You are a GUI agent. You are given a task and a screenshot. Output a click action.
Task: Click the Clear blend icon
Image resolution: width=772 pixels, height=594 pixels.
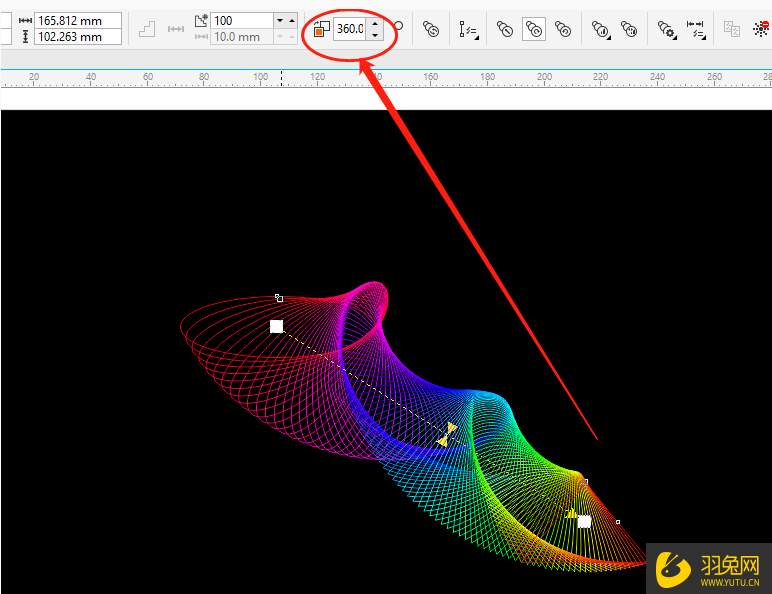click(x=760, y=30)
